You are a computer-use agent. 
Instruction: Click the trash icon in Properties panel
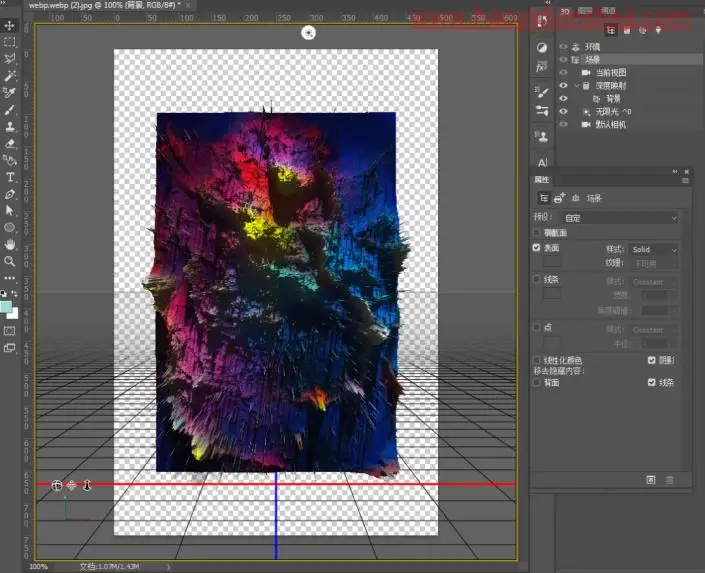(x=669, y=480)
